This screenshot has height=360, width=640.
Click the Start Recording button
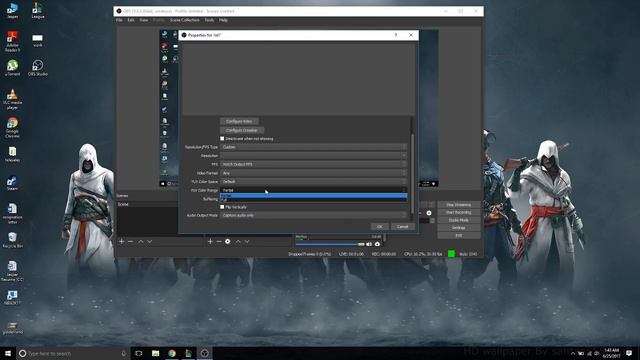458,212
